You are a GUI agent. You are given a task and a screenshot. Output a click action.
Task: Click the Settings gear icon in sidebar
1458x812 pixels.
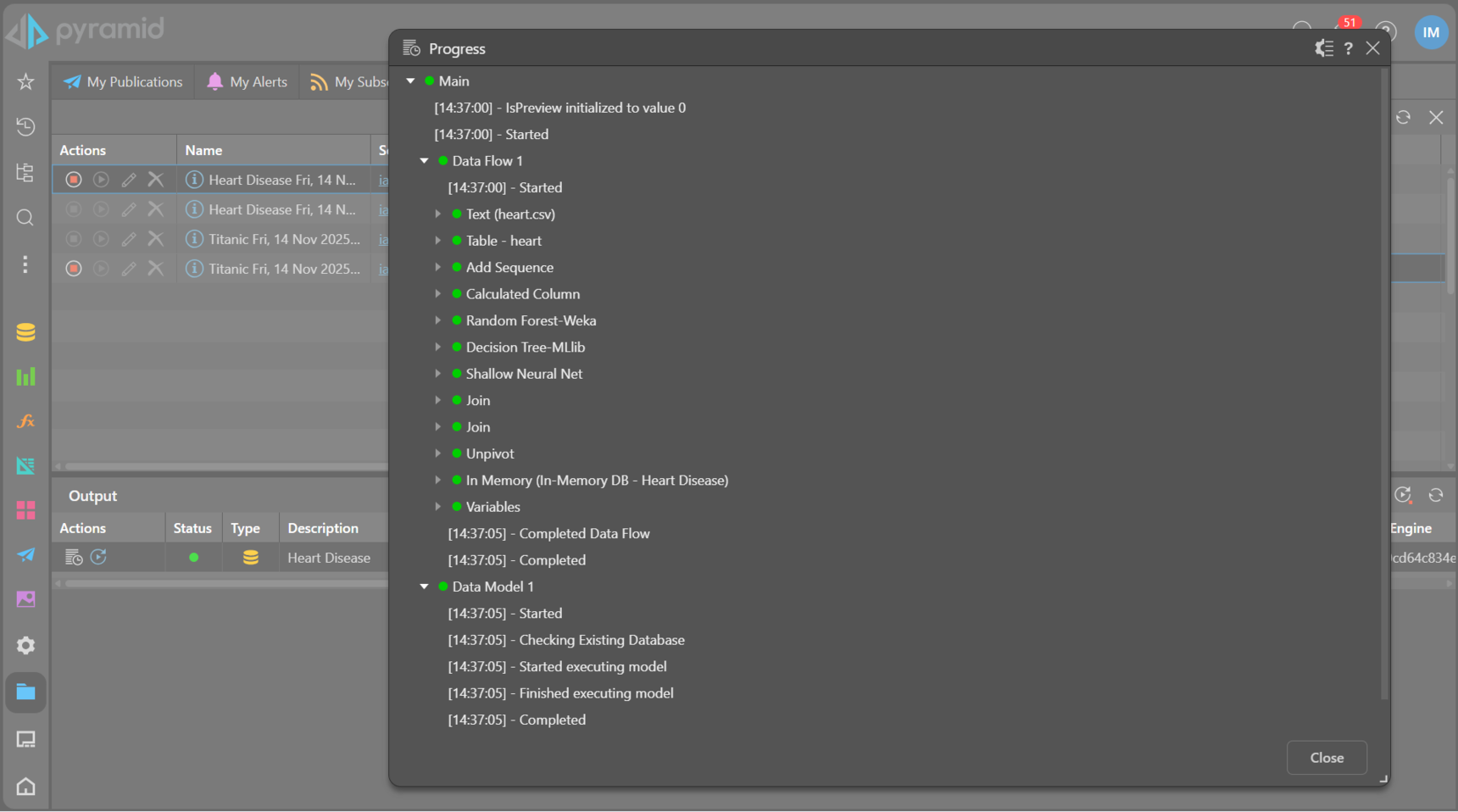(x=25, y=646)
